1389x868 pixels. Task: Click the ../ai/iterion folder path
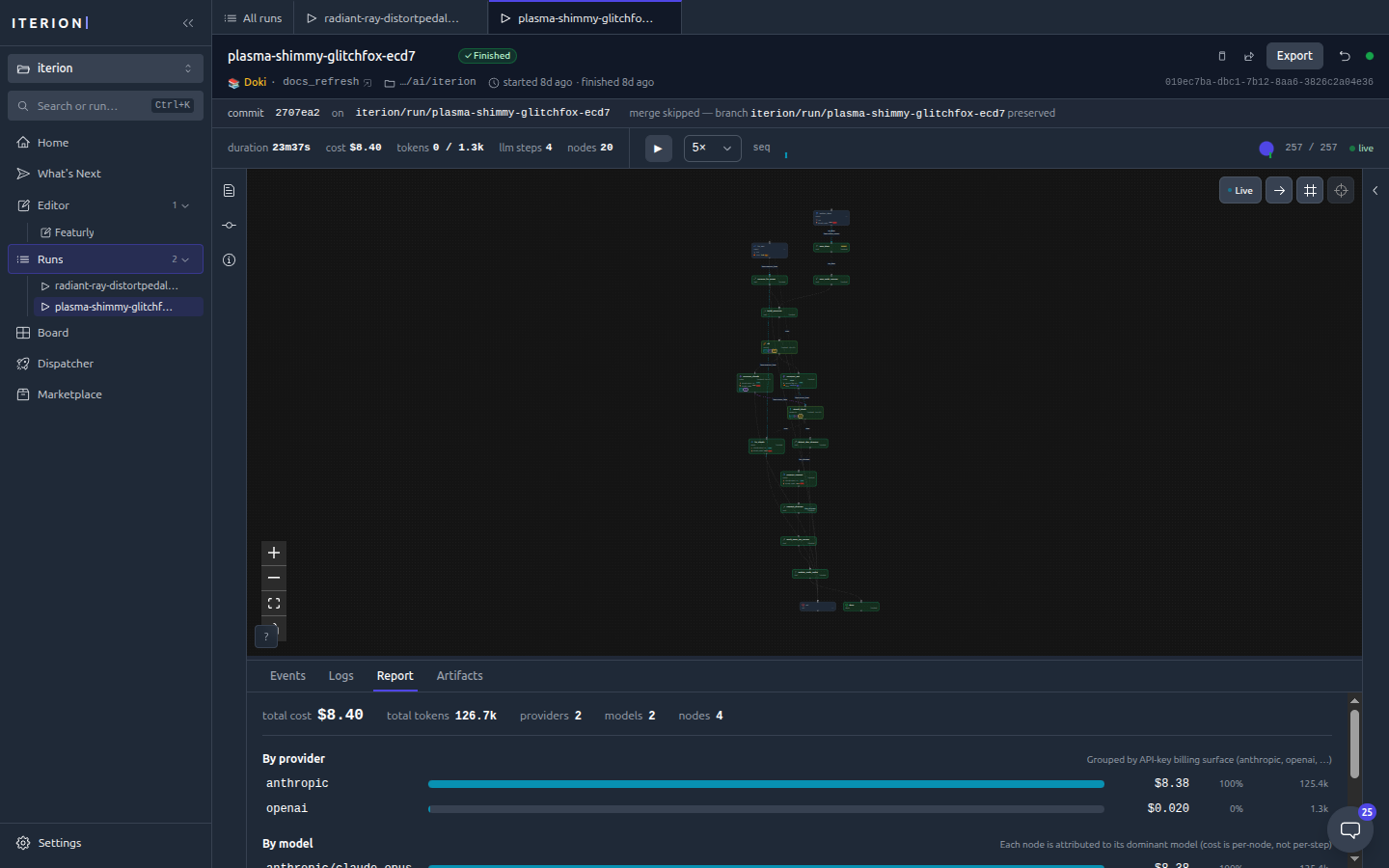(430, 82)
